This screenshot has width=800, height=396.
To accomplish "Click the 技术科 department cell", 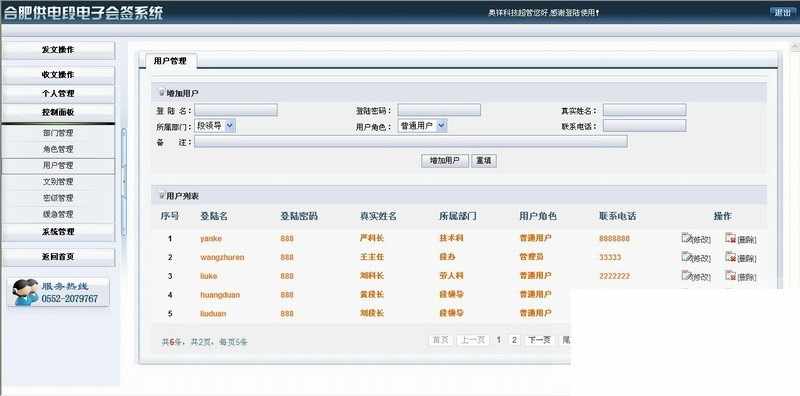I will 451,238.
